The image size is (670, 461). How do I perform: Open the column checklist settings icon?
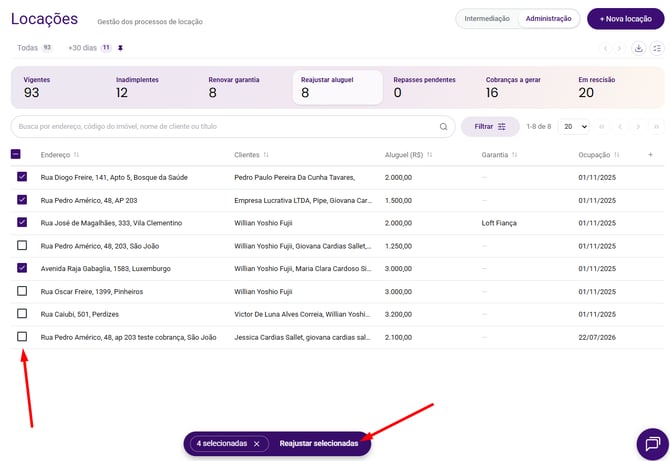pyautogui.click(x=657, y=48)
